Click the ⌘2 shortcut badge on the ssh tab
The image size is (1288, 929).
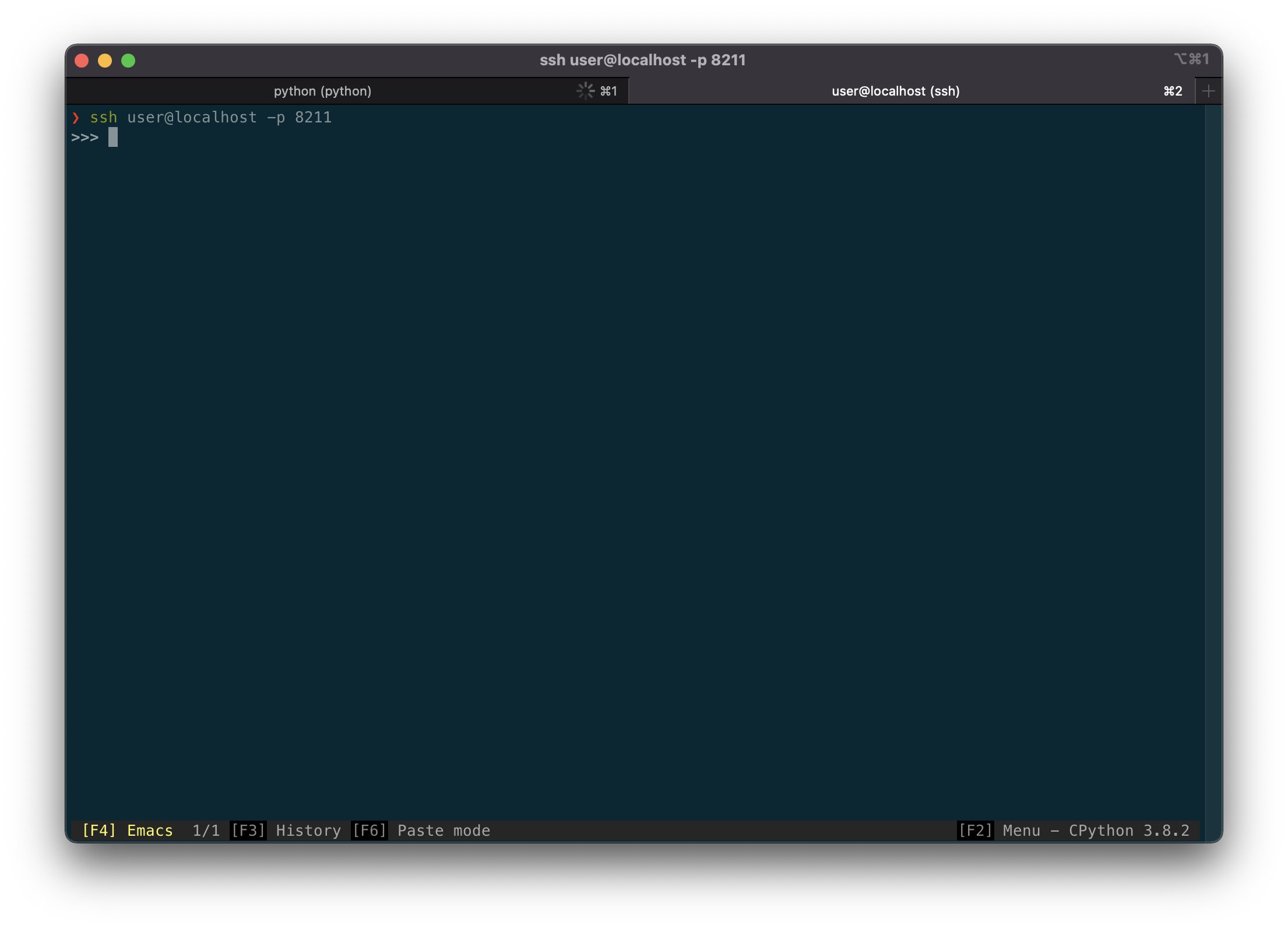point(1171,91)
